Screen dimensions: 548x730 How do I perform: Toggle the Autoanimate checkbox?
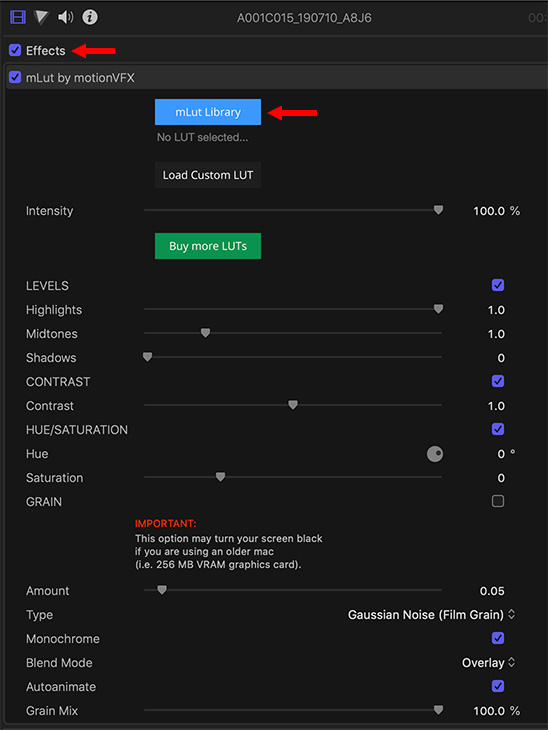click(498, 686)
